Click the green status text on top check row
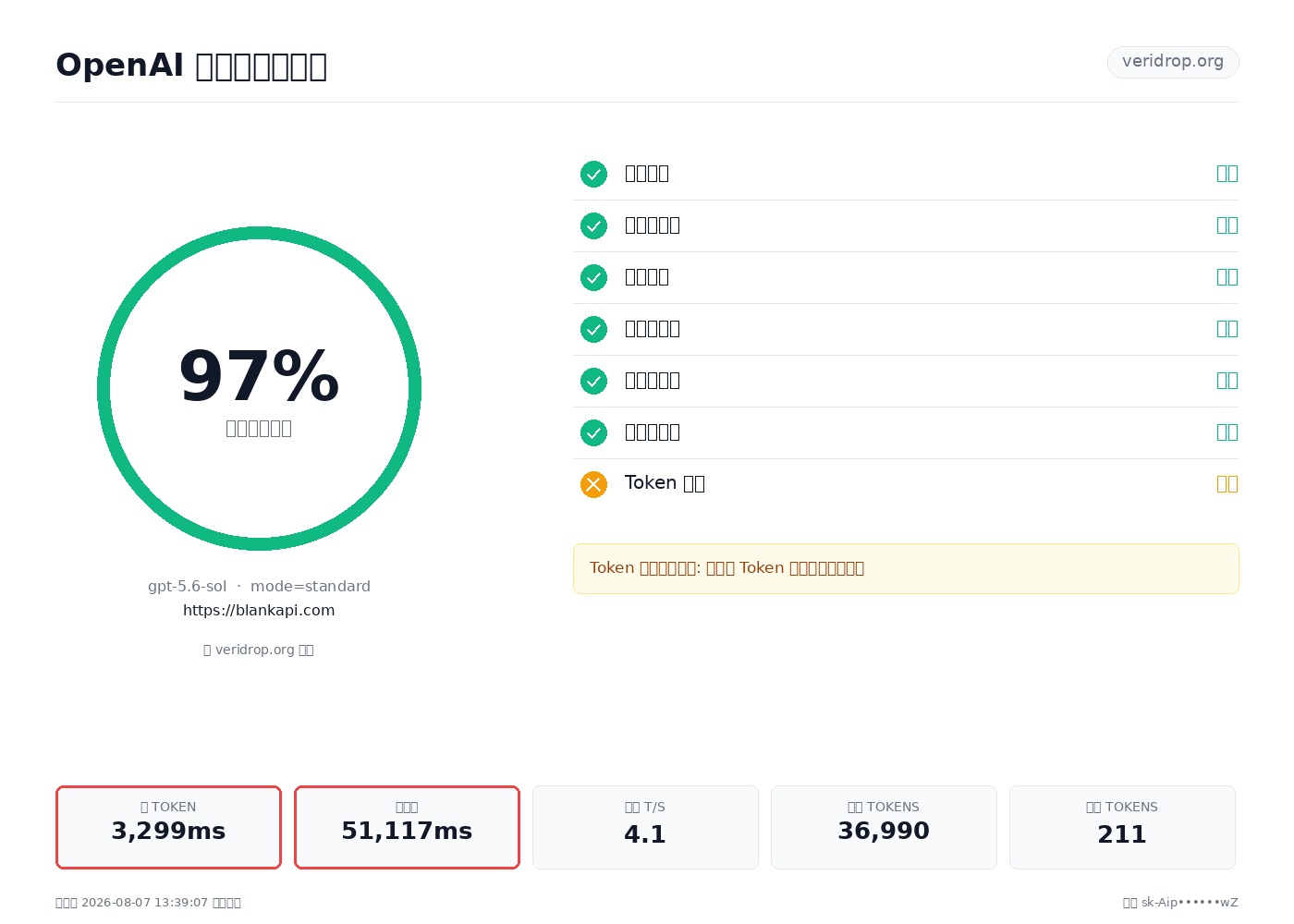The image size is (1294, 924). coord(1227,174)
